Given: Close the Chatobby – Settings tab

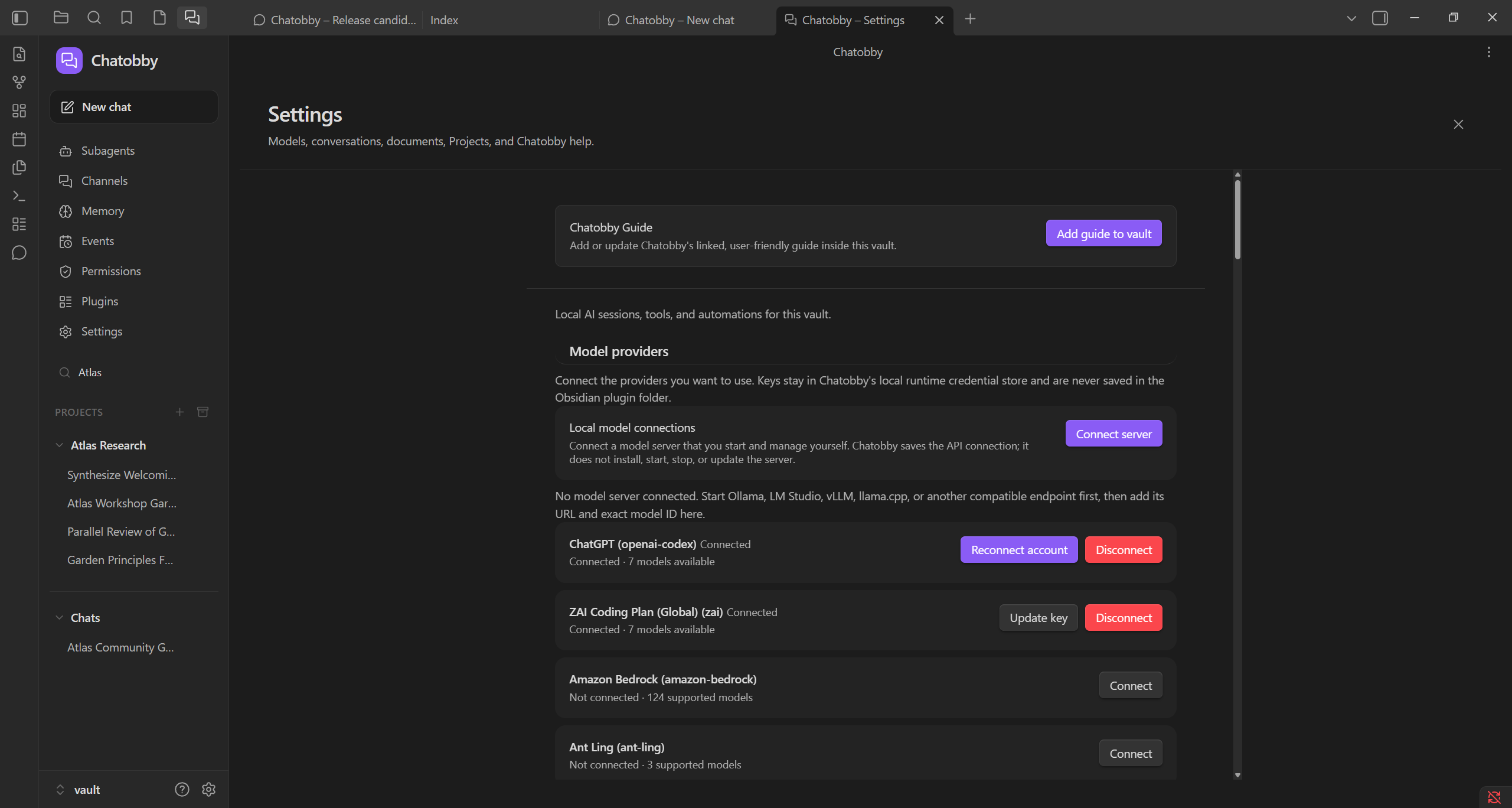Looking at the screenshot, I should 939,20.
